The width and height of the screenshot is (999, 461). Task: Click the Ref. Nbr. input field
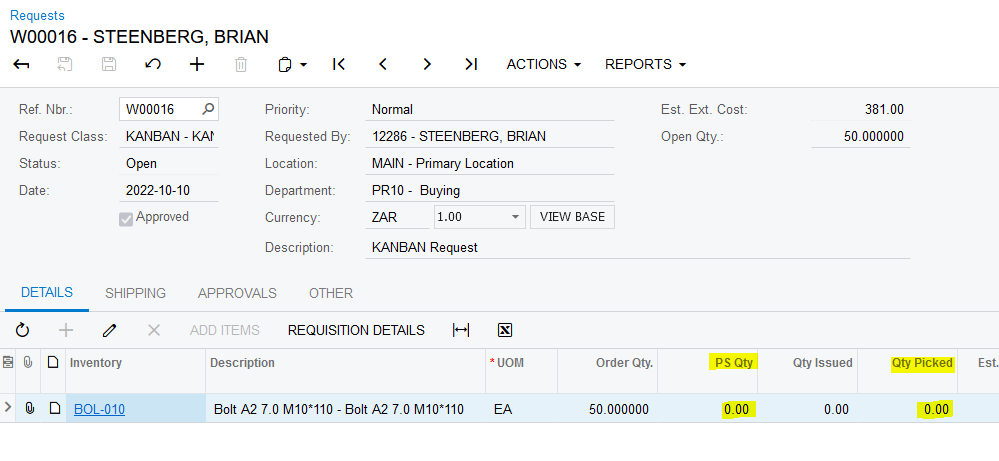(160, 110)
